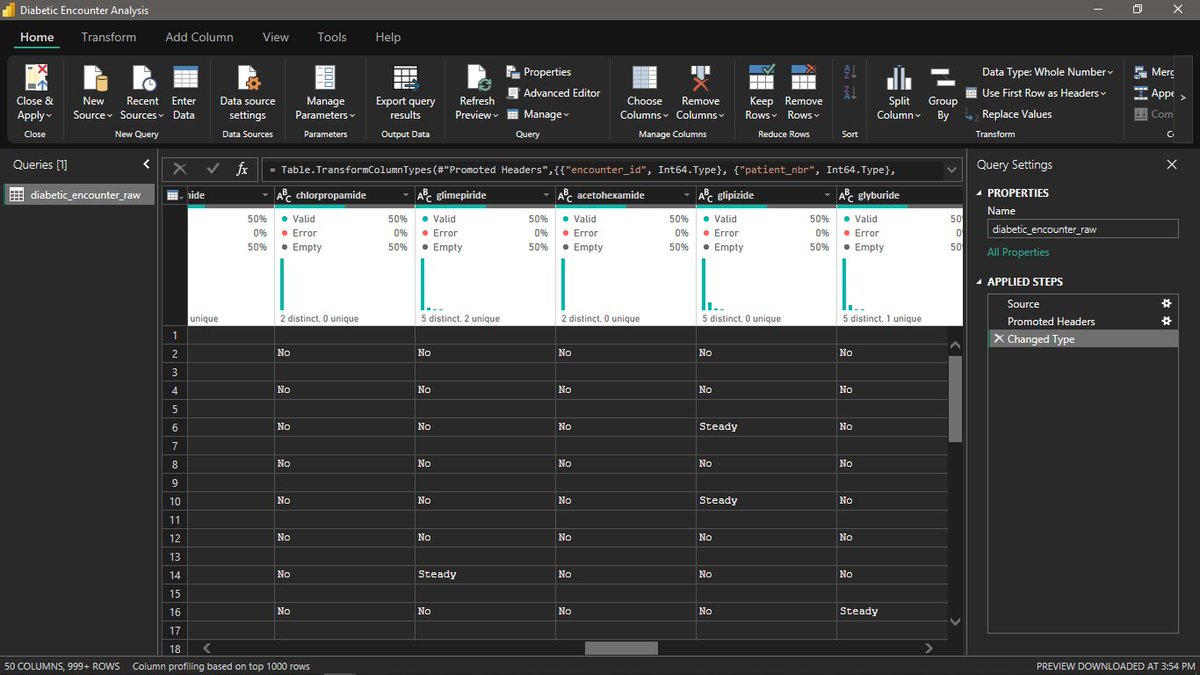
Task: Click the Remove Columns icon
Action: click(700, 78)
